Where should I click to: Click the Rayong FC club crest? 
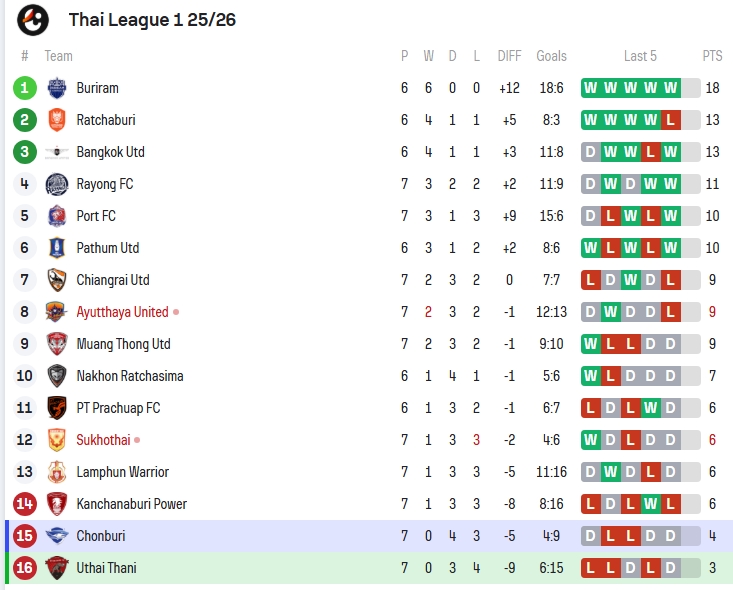pyautogui.click(x=56, y=184)
